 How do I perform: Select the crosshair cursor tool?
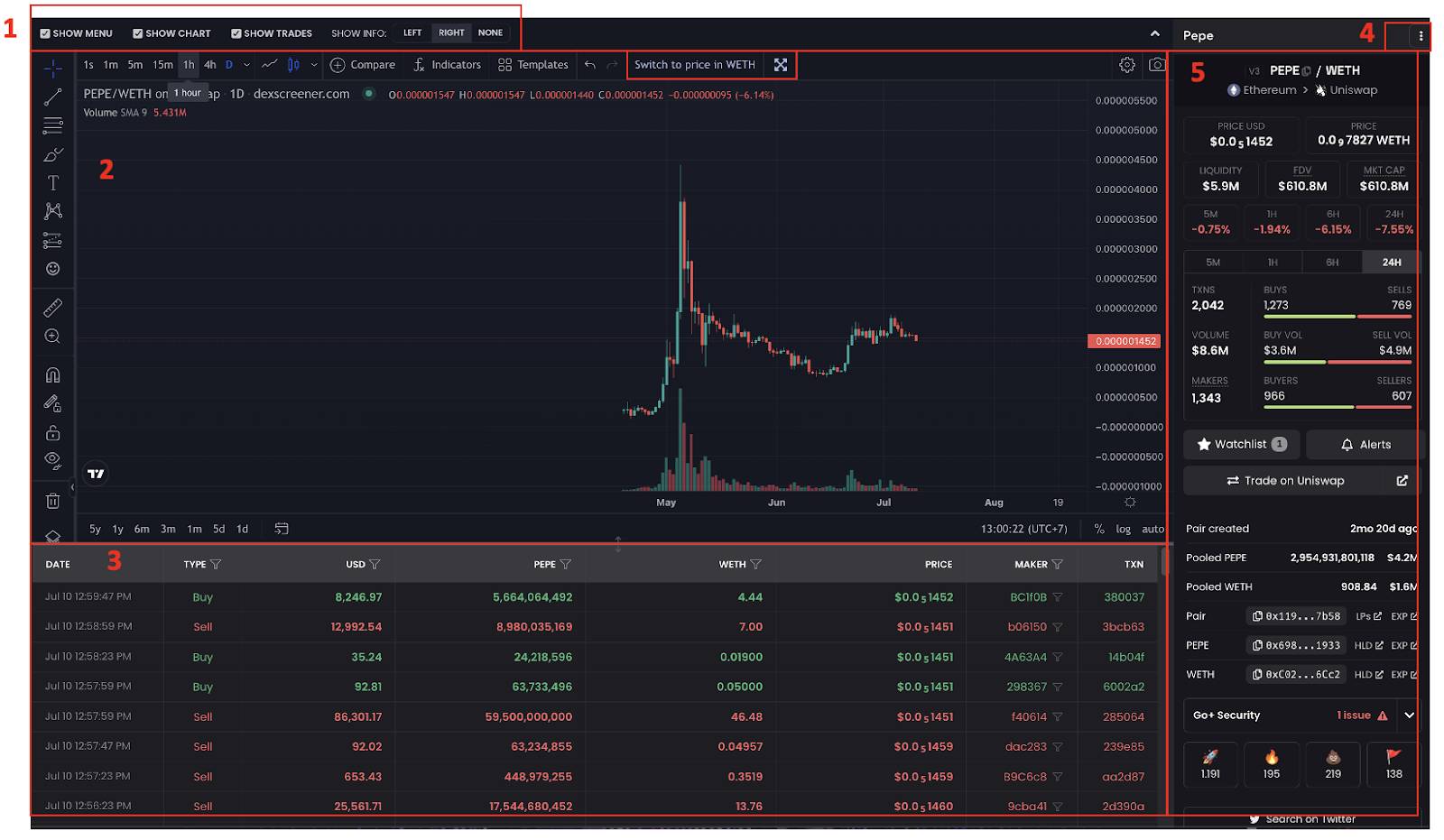pyautogui.click(x=53, y=69)
